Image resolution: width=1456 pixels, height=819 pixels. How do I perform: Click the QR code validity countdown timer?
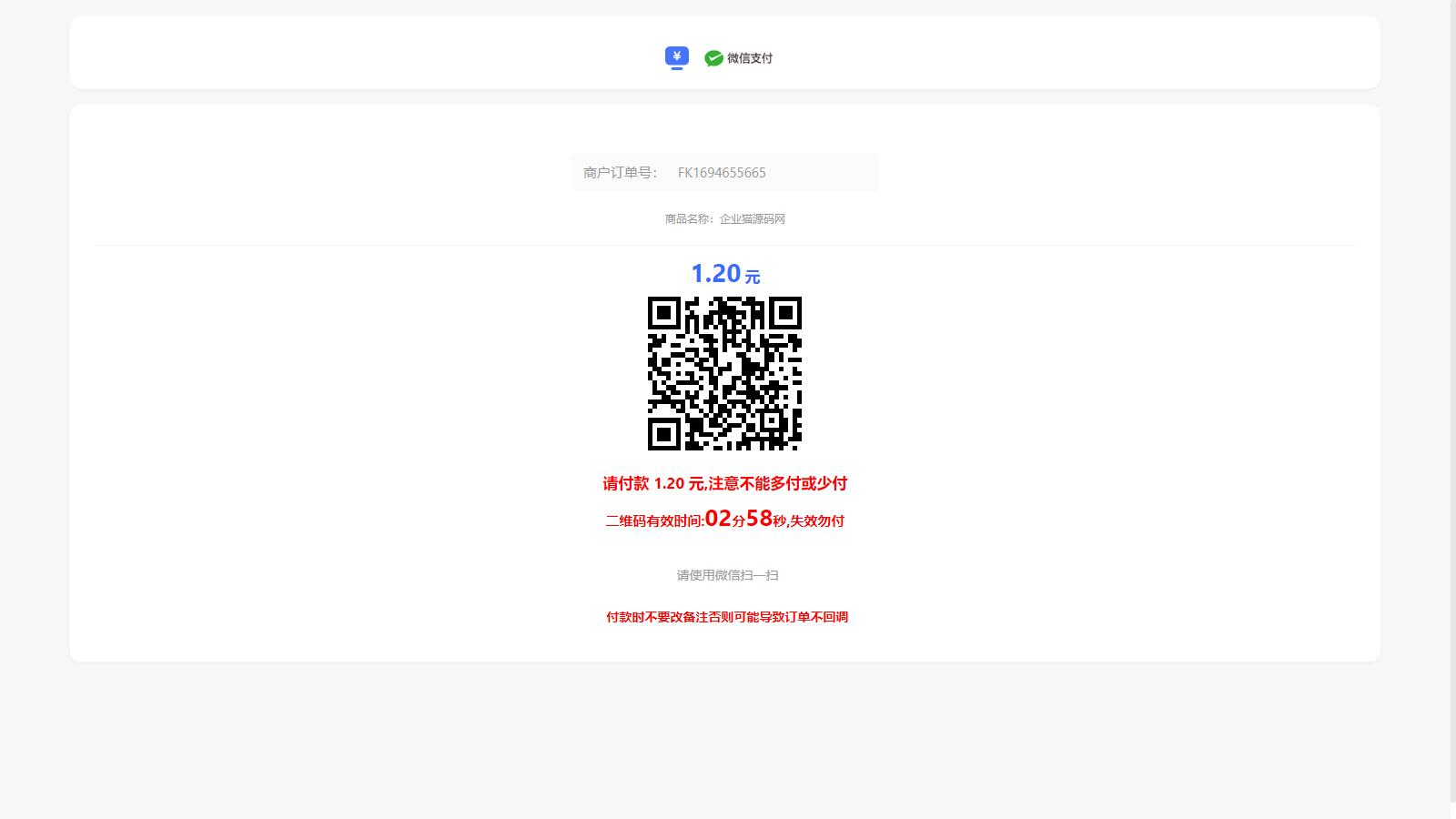[x=725, y=520]
